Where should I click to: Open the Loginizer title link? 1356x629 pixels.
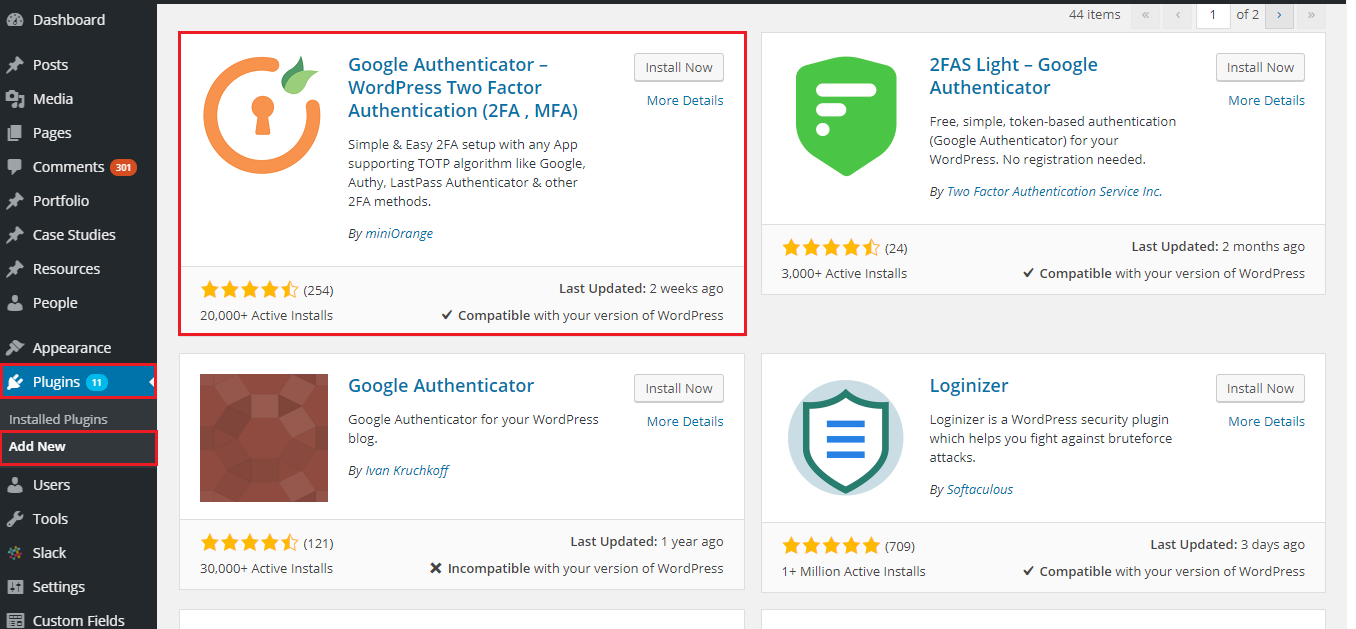coord(969,386)
